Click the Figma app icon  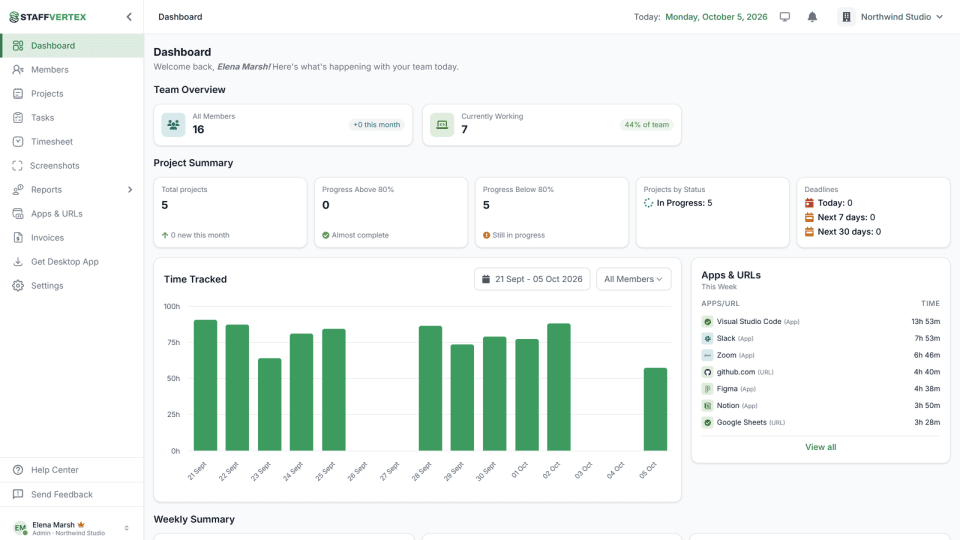click(707, 389)
